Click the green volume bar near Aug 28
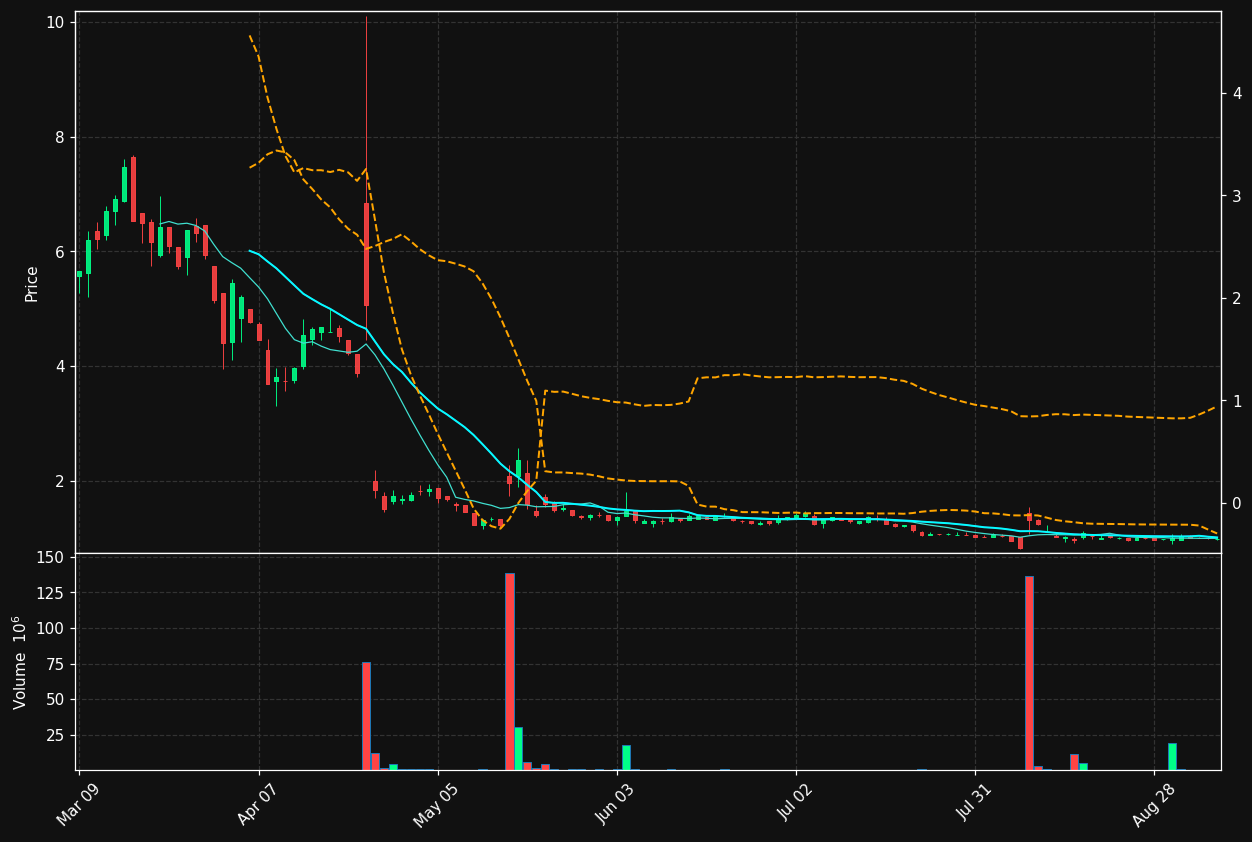This screenshot has width=1252, height=842. pos(1172,756)
